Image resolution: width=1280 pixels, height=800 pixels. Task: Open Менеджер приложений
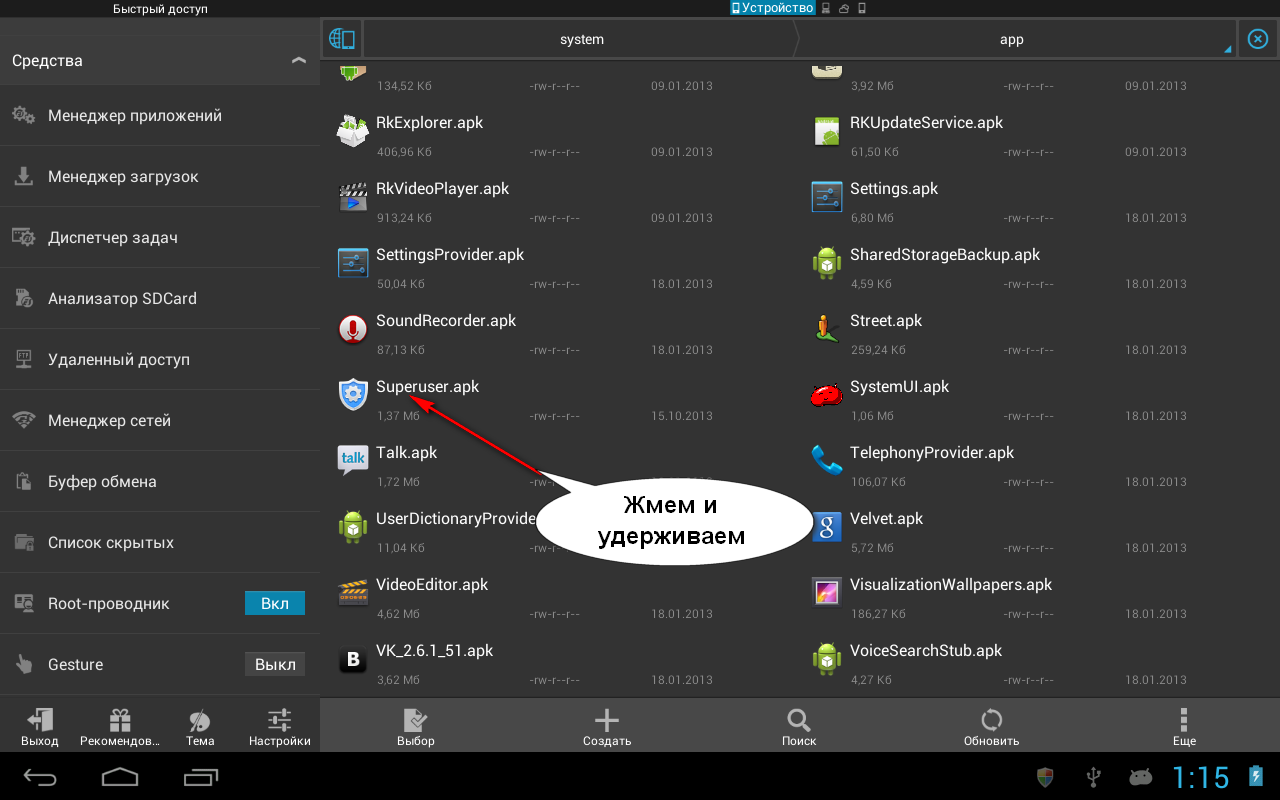160,116
